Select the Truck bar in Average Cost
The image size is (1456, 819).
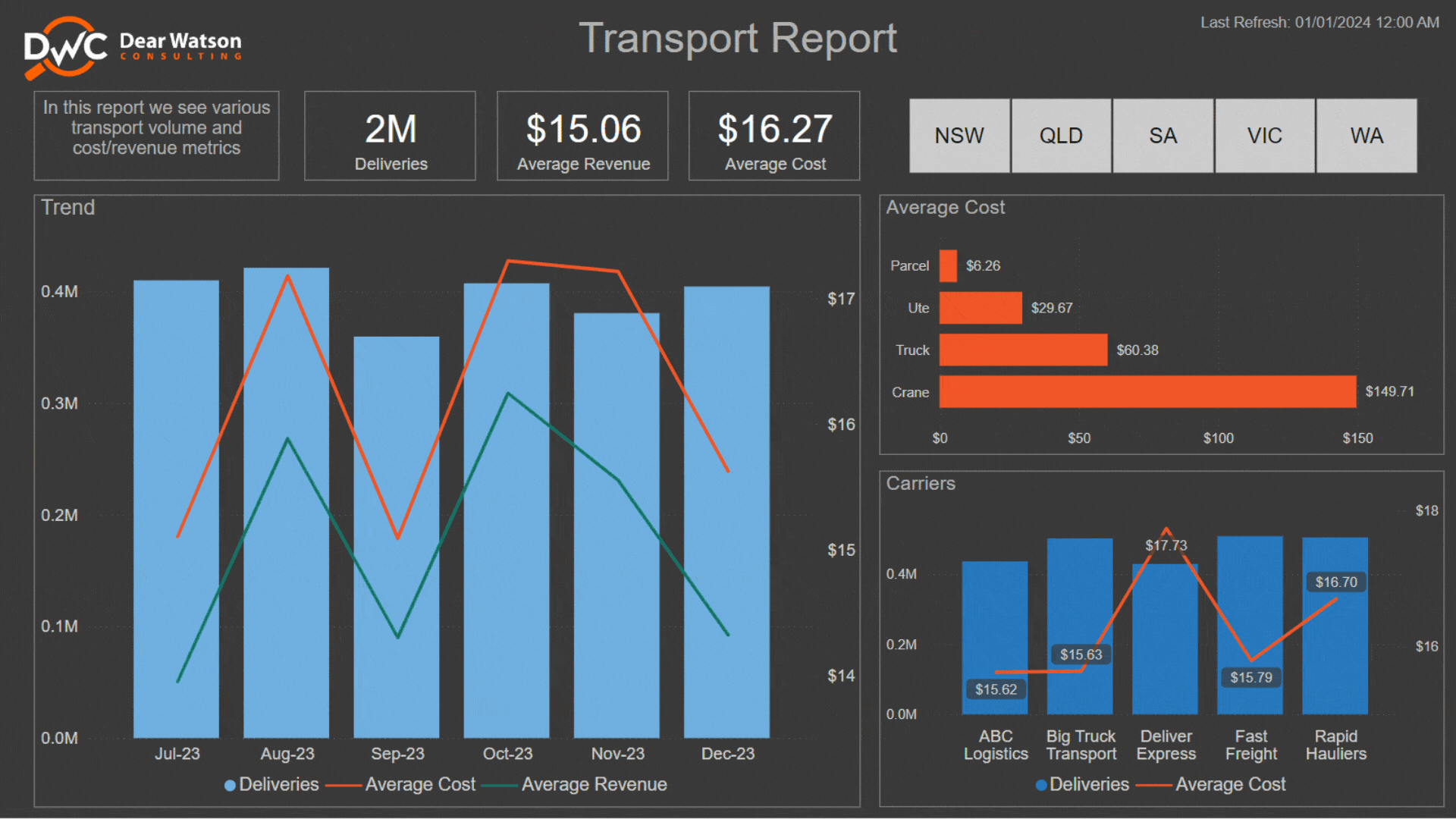1022,350
